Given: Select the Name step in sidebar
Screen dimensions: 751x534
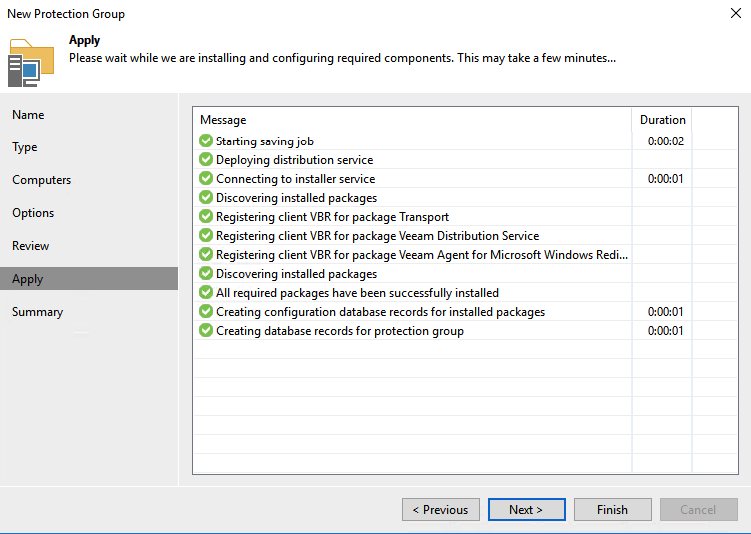Looking at the screenshot, I should 28,115.
